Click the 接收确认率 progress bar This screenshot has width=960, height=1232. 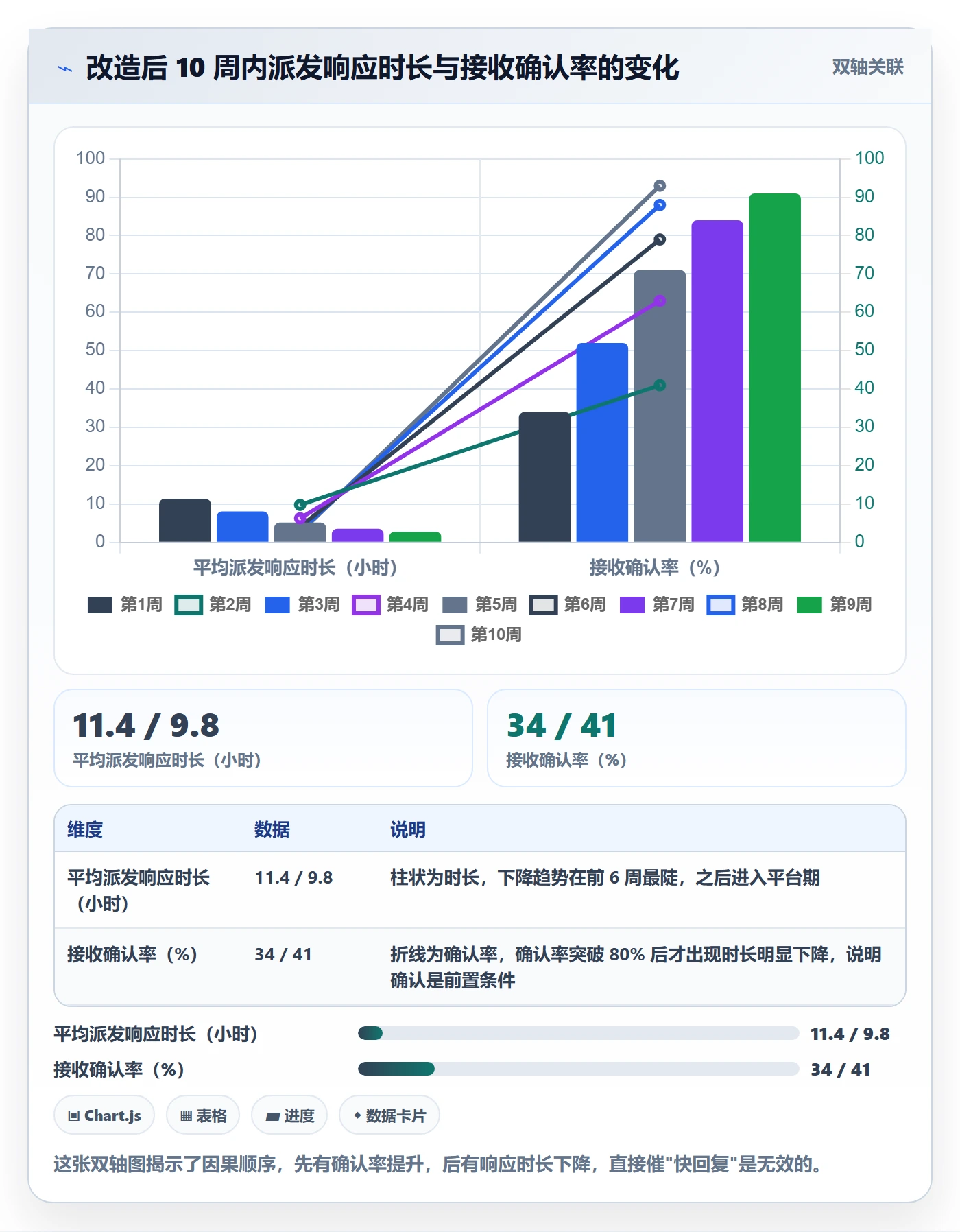(x=578, y=1069)
